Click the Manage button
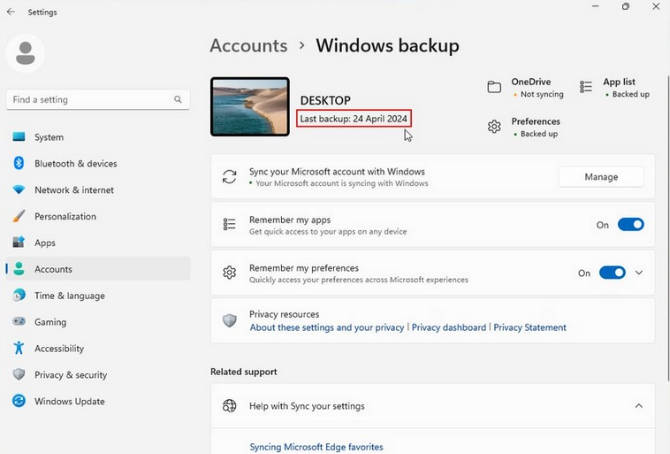Screen dimensions: 670x454 [601, 177]
